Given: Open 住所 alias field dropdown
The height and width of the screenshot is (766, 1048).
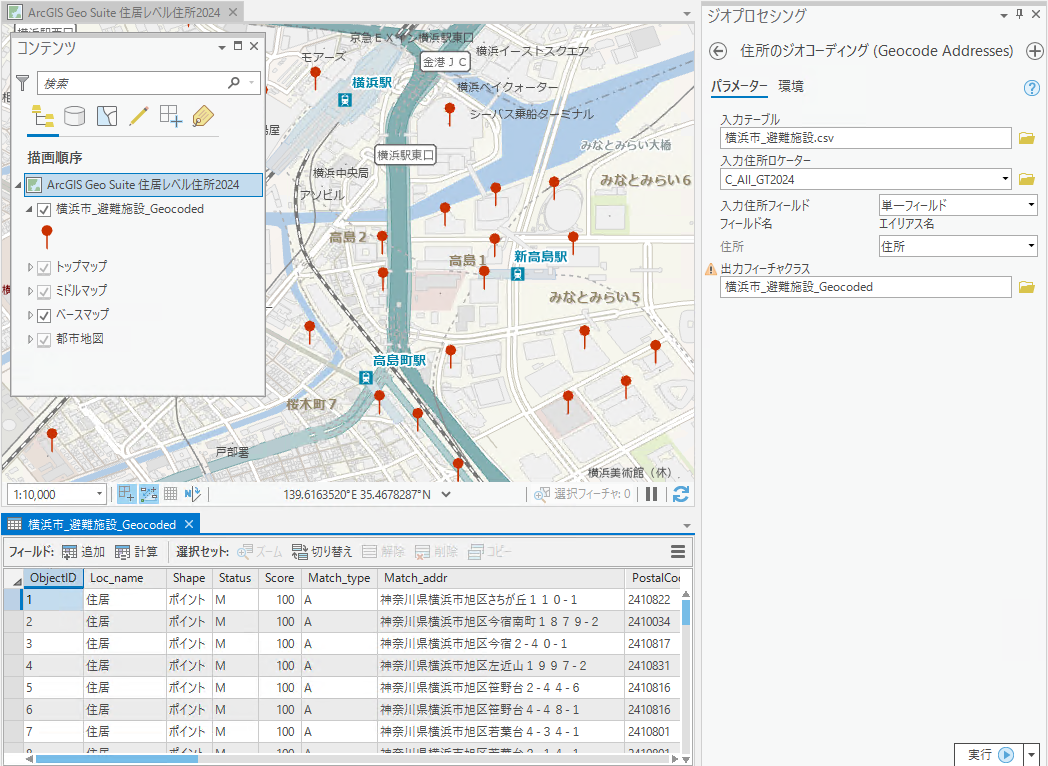Looking at the screenshot, I should pos(1031,247).
